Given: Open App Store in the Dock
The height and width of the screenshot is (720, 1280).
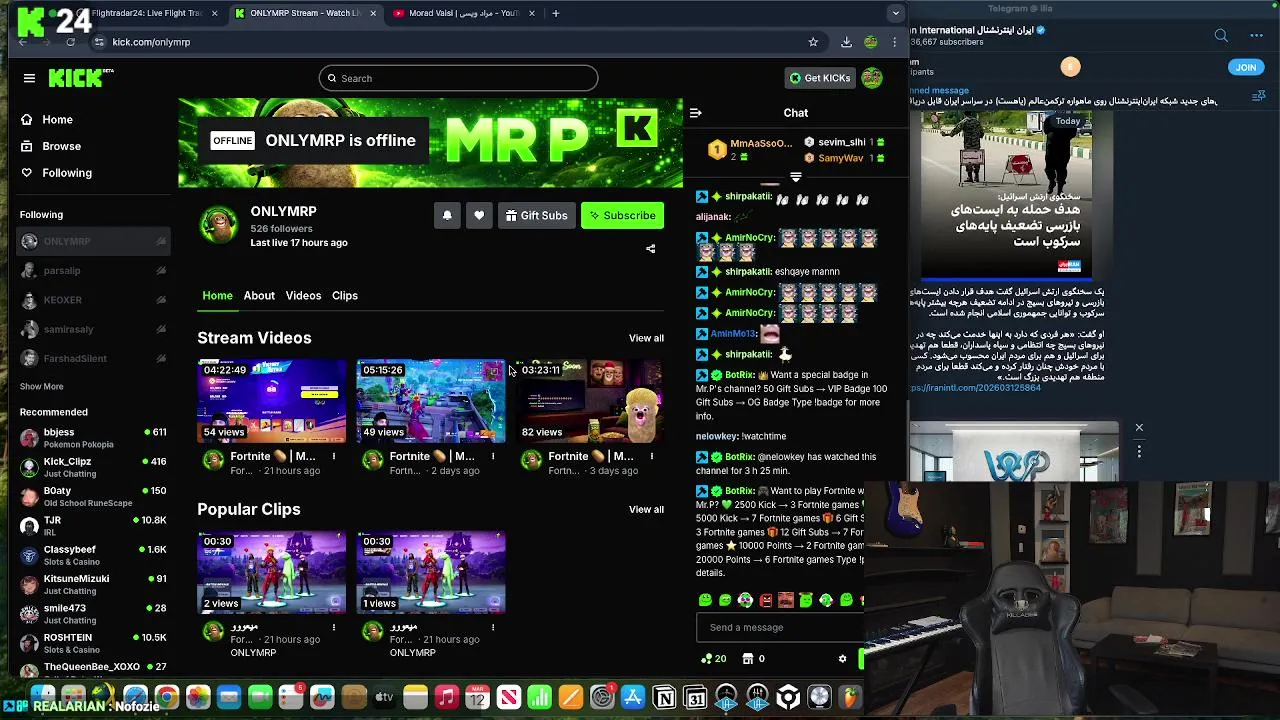Looking at the screenshot, I should point(633,697).
